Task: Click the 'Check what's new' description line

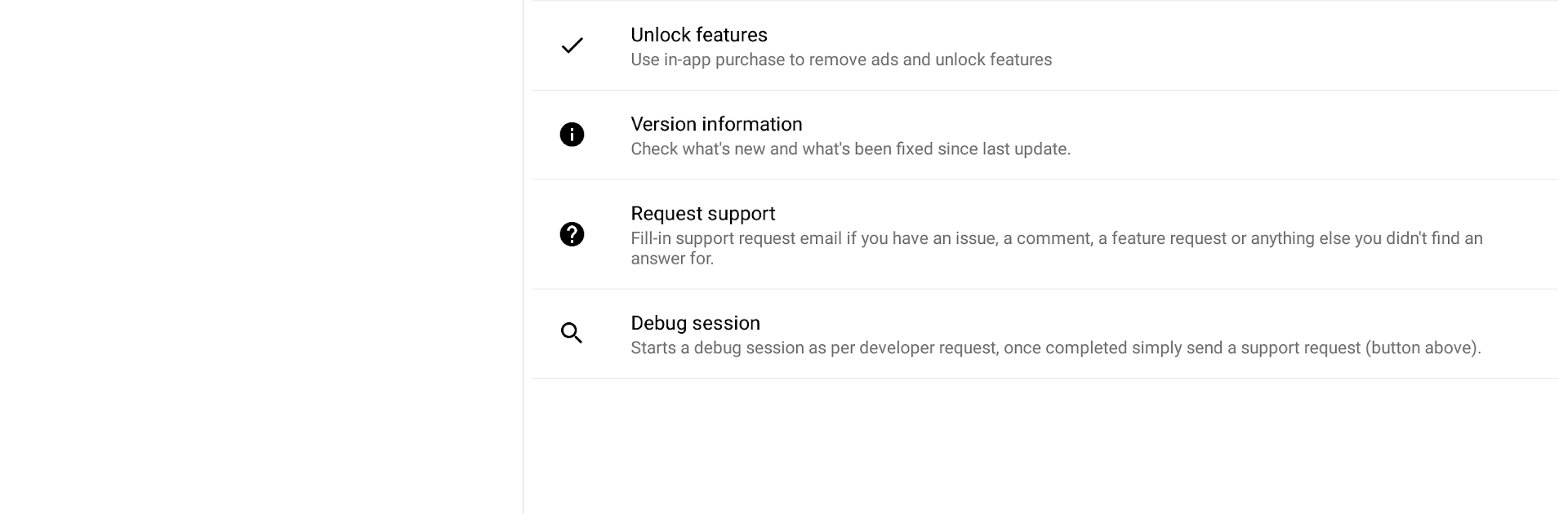Action: (x=850, y=149)
